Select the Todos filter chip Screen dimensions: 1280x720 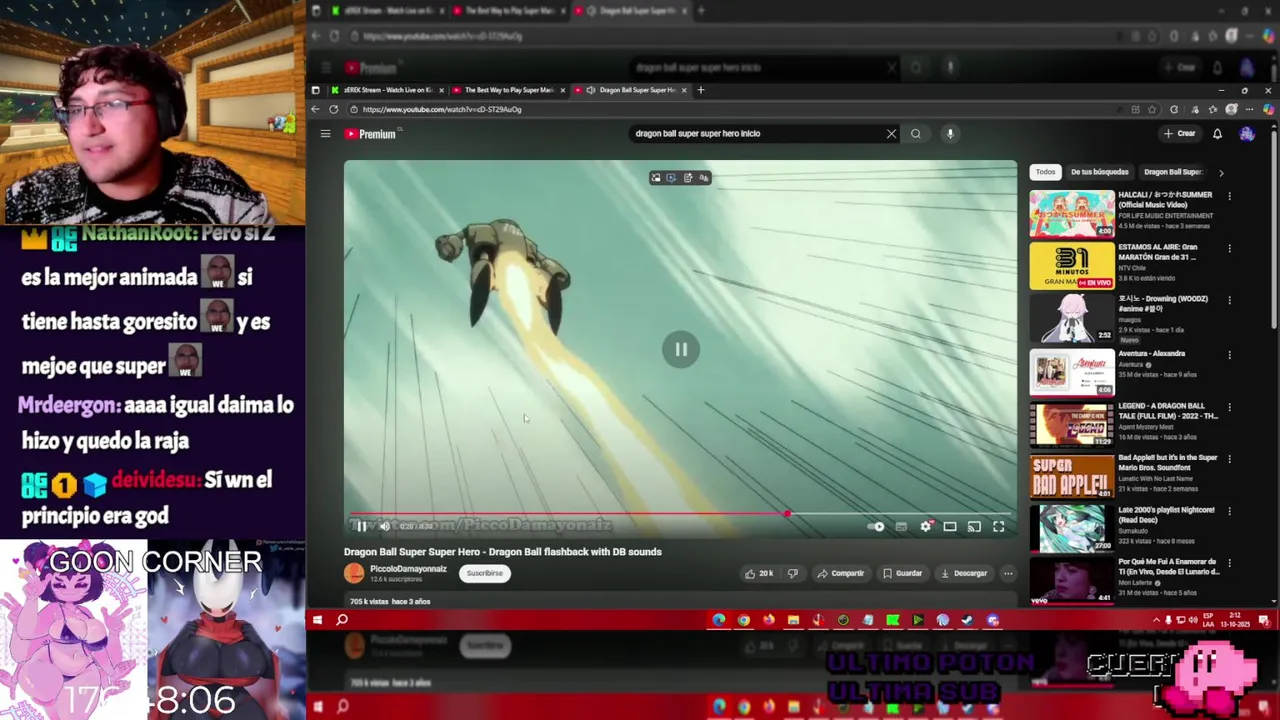(x=1045, y=172)
